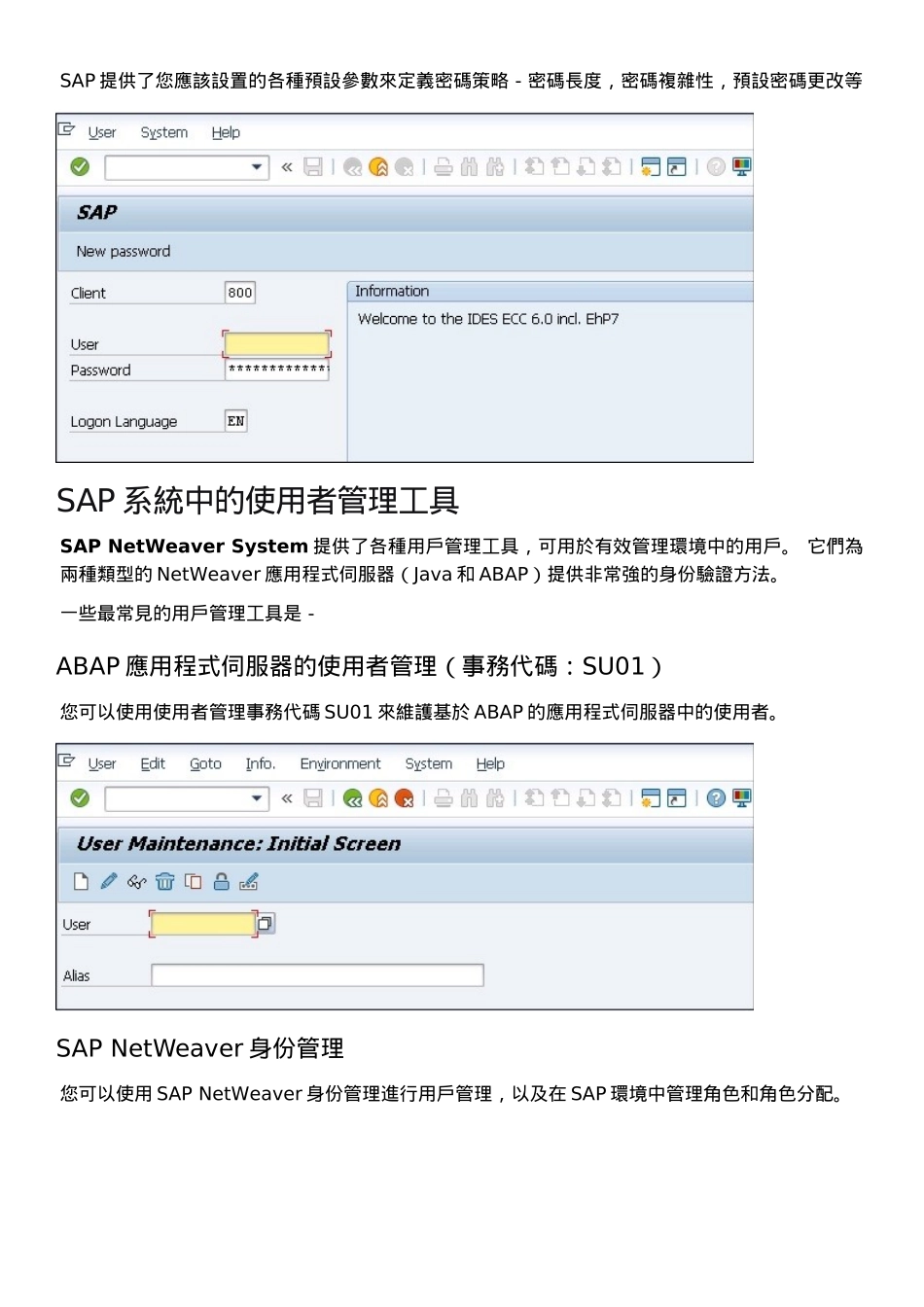The width and height of the screenshot is (924, 1307).
Task: Open the Help menu on the logon screen
Action: (226, 132)
